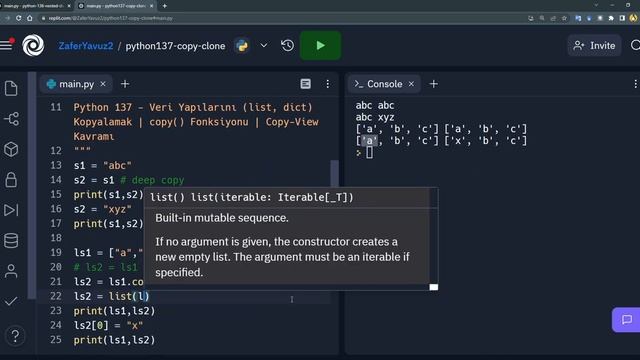The height and width of the screenshot is (360, 640).
Task: Add new tab next to Console
Action: point(433,84)
